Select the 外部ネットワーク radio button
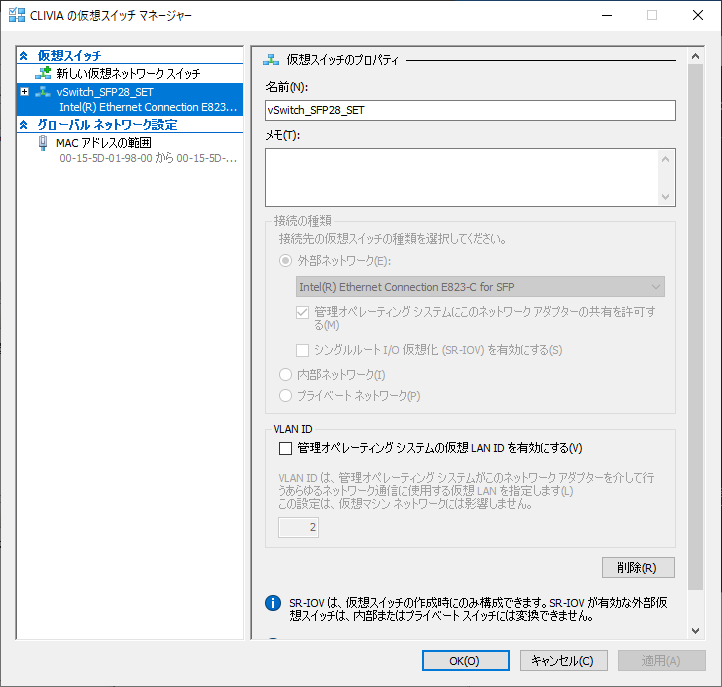 (x=285, y=261)
